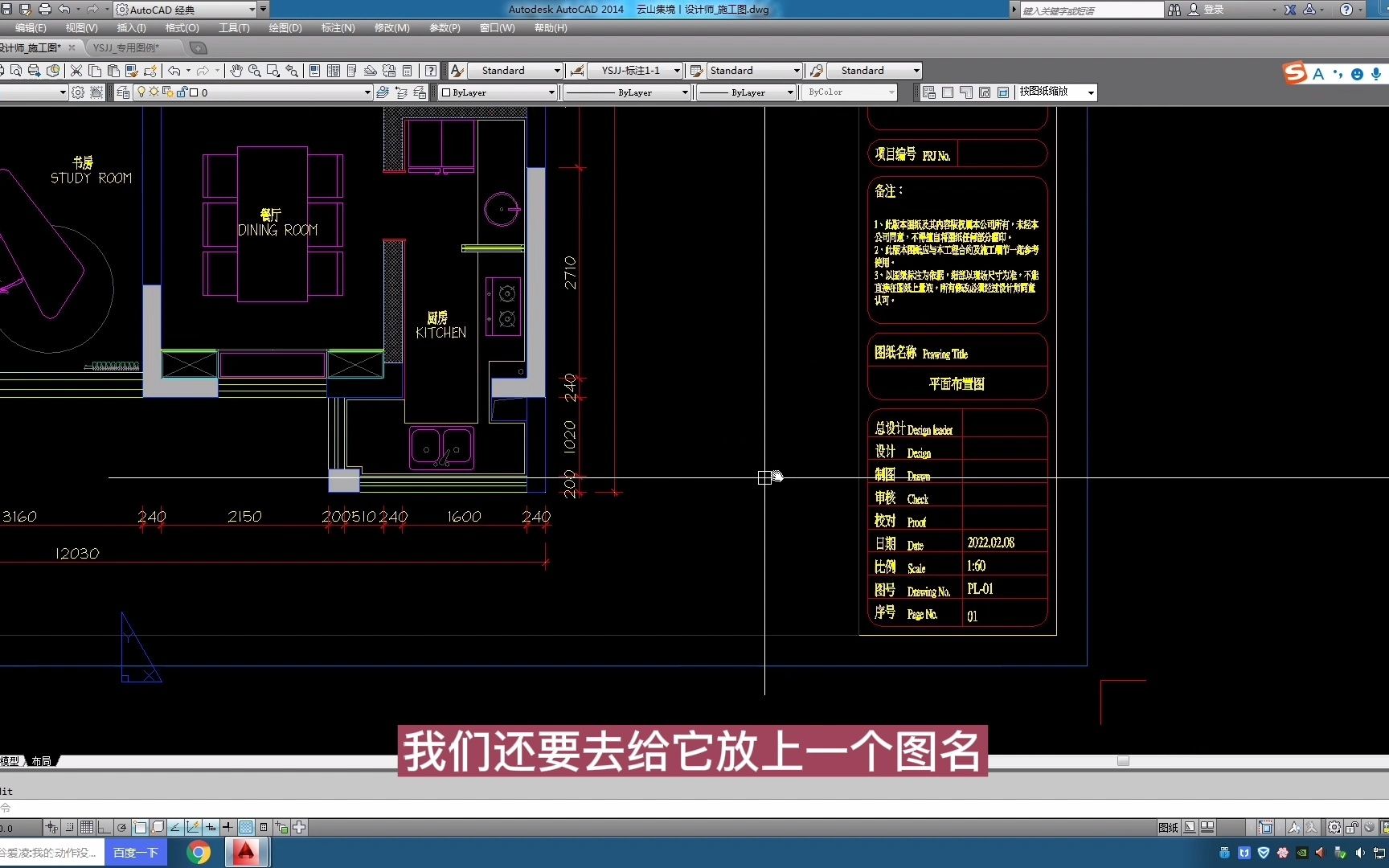
Task: Expand the YSJJ-标注1-1 dimension style dropdown
Action: (x=677, y=71)
